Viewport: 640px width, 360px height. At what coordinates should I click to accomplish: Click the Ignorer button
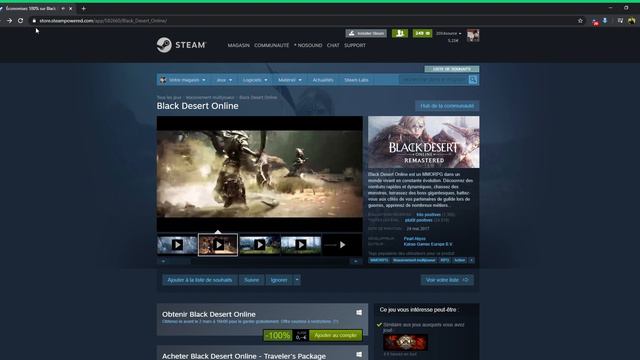(279, 280)
